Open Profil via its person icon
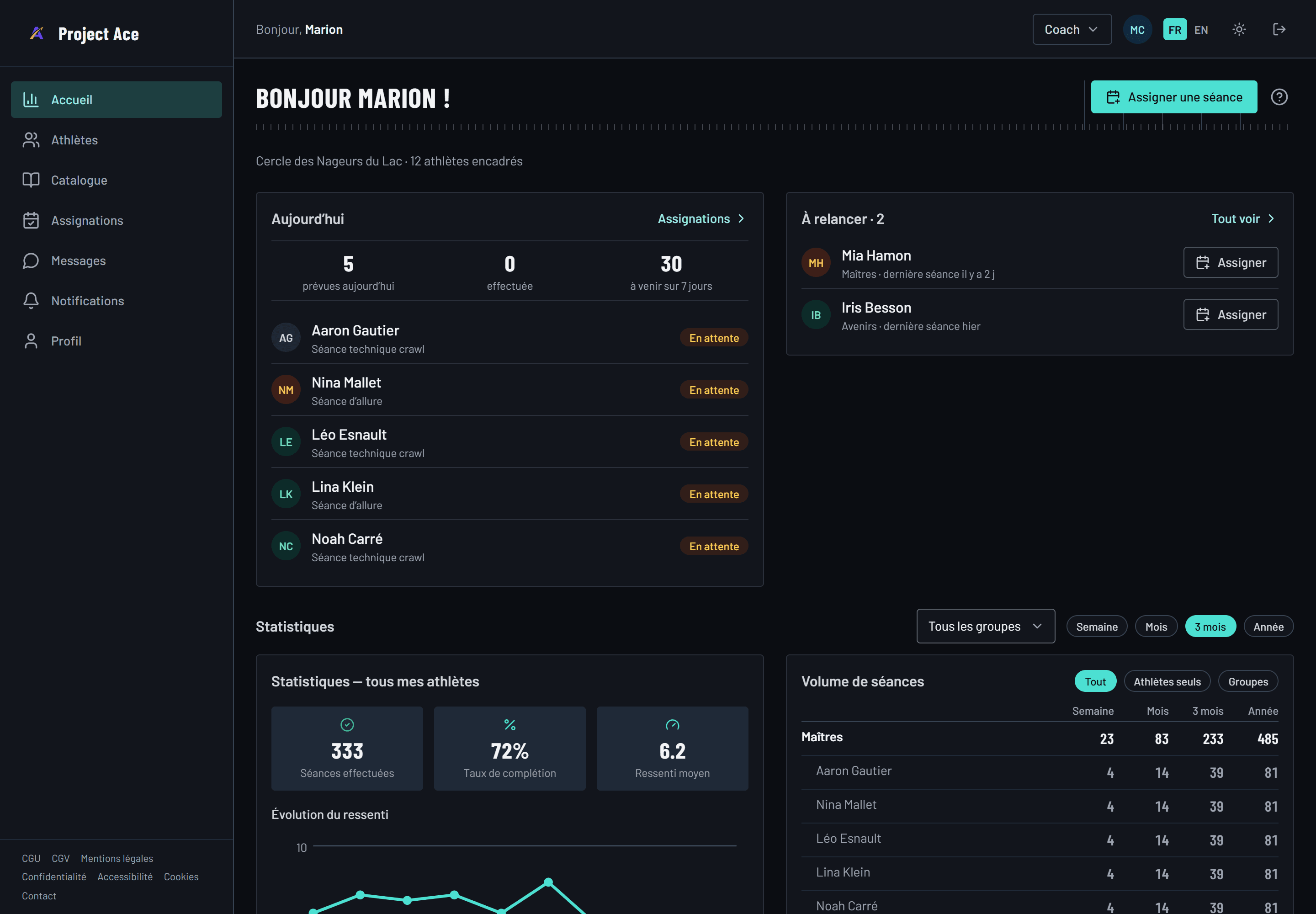This screenshot has width=1316, height=914. (31, 341)
